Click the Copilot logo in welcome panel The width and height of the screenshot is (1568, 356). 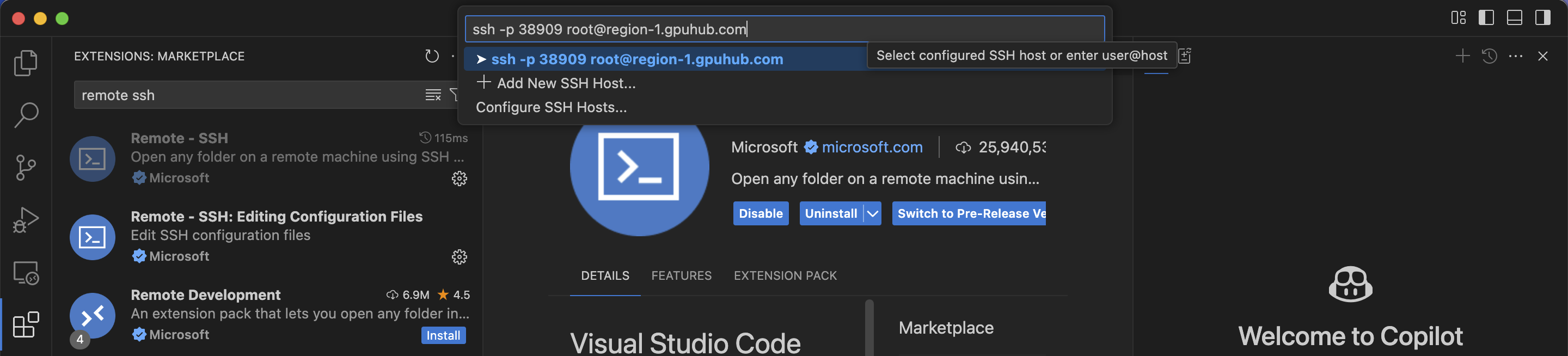(x=1350, y=284)
